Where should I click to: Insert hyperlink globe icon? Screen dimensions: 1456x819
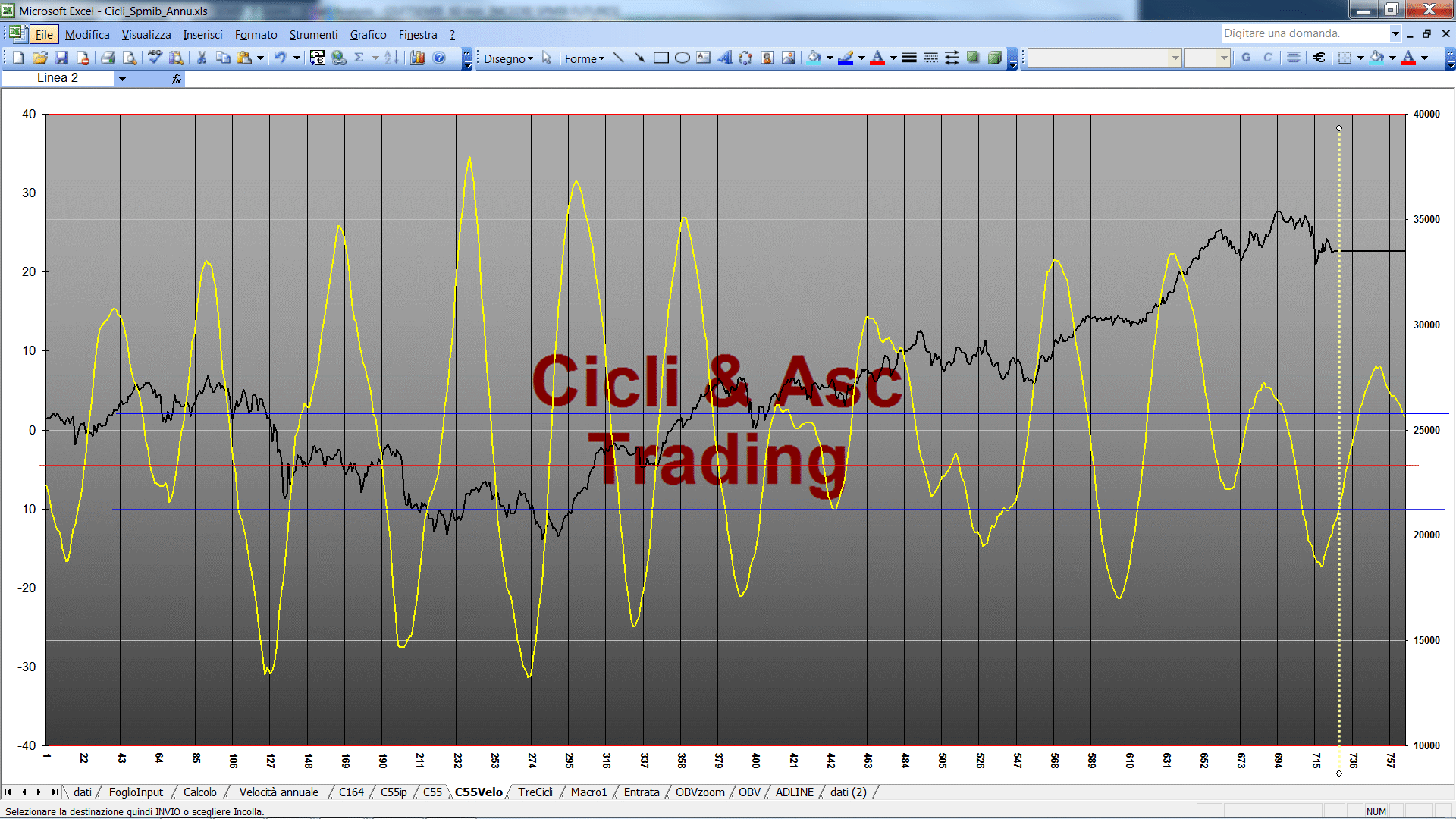click(339, 58)
